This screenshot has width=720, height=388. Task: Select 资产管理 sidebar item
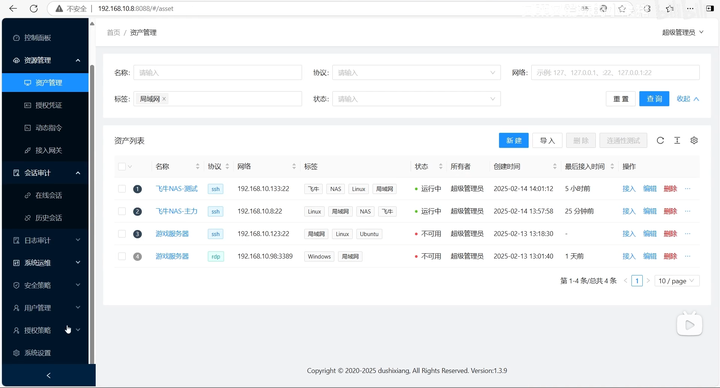click(45, 83)
